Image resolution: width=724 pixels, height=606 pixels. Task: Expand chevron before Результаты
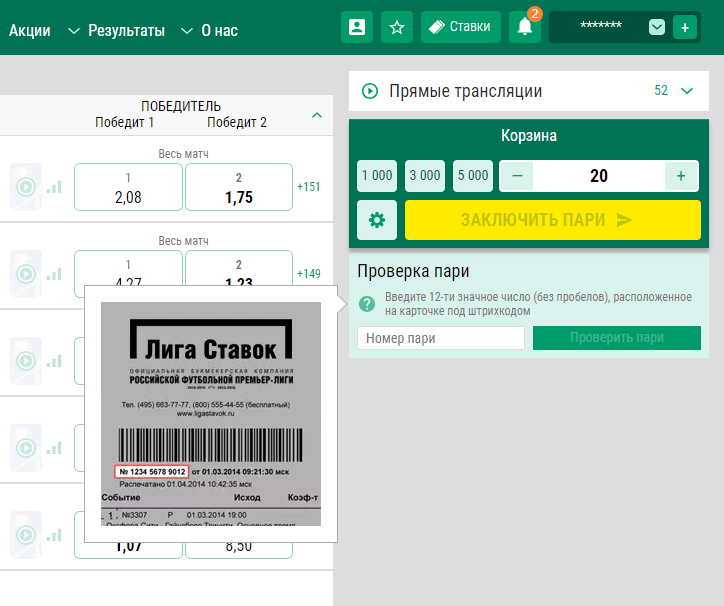pos(73,31)
